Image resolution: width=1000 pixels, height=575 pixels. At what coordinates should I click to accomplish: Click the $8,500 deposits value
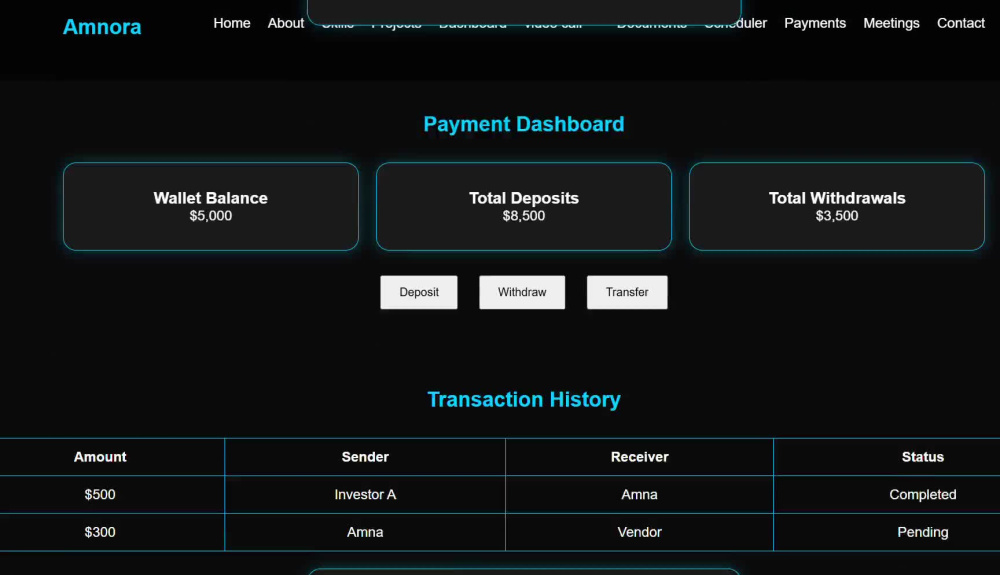click(524, 215)
